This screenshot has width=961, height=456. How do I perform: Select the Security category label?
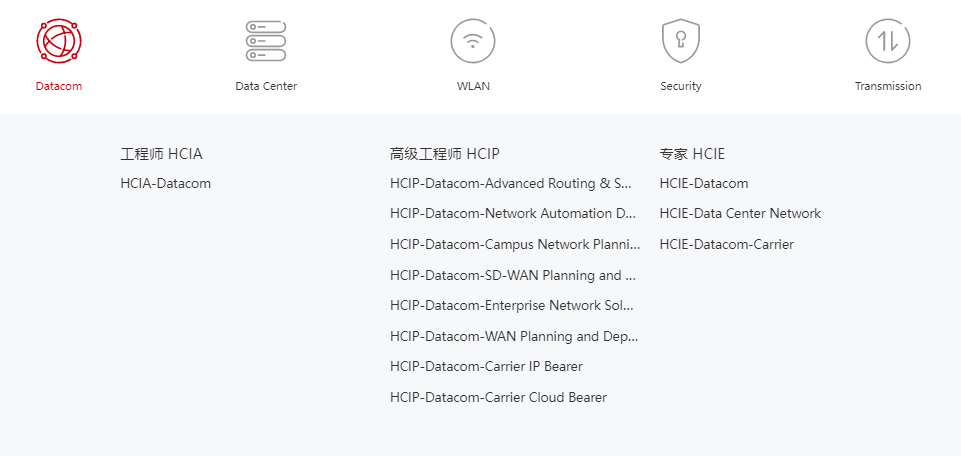[x=681, y=86]
